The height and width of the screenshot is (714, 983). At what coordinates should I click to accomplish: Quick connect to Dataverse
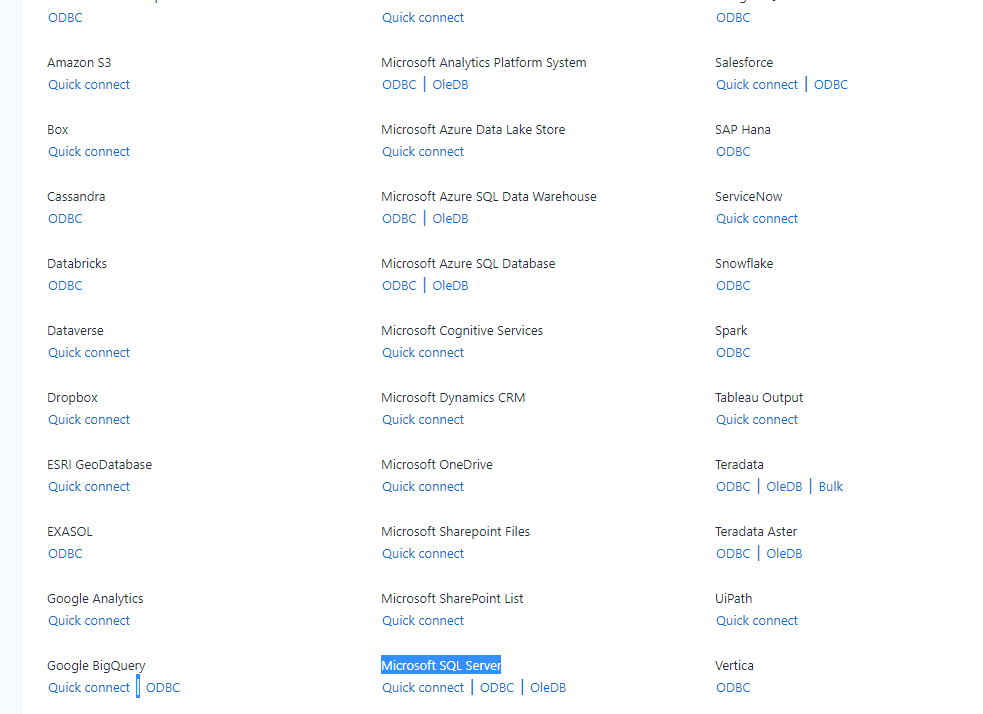[88, 352]
